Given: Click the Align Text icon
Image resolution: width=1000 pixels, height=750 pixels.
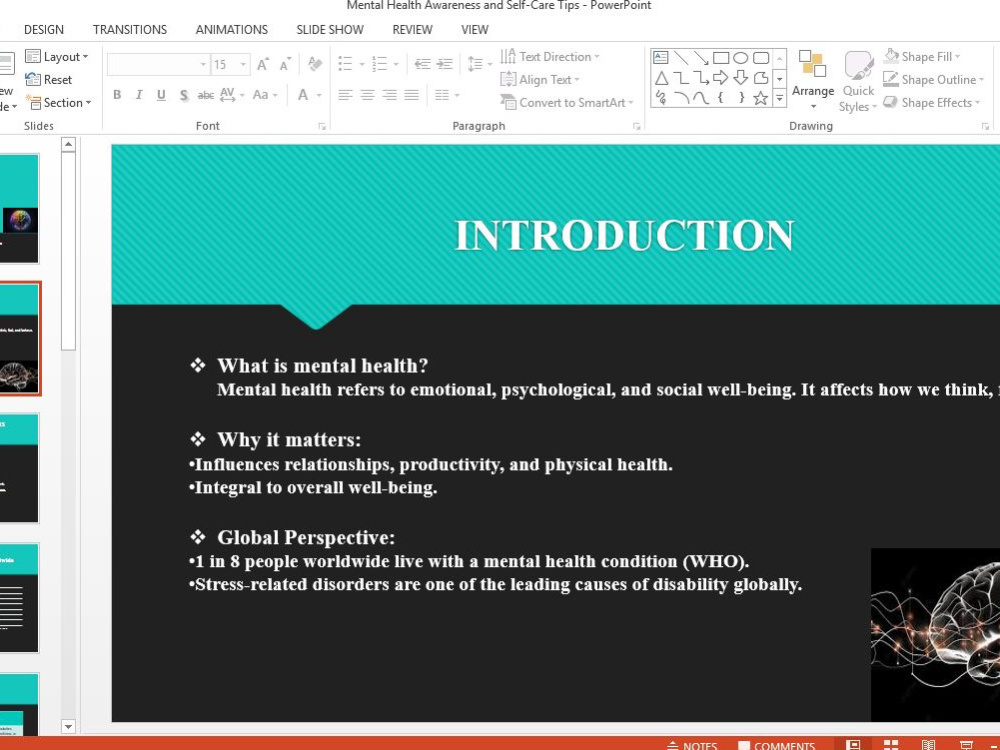Looking at the screenshot, I should pyautogui.click(x=511, y=79).
